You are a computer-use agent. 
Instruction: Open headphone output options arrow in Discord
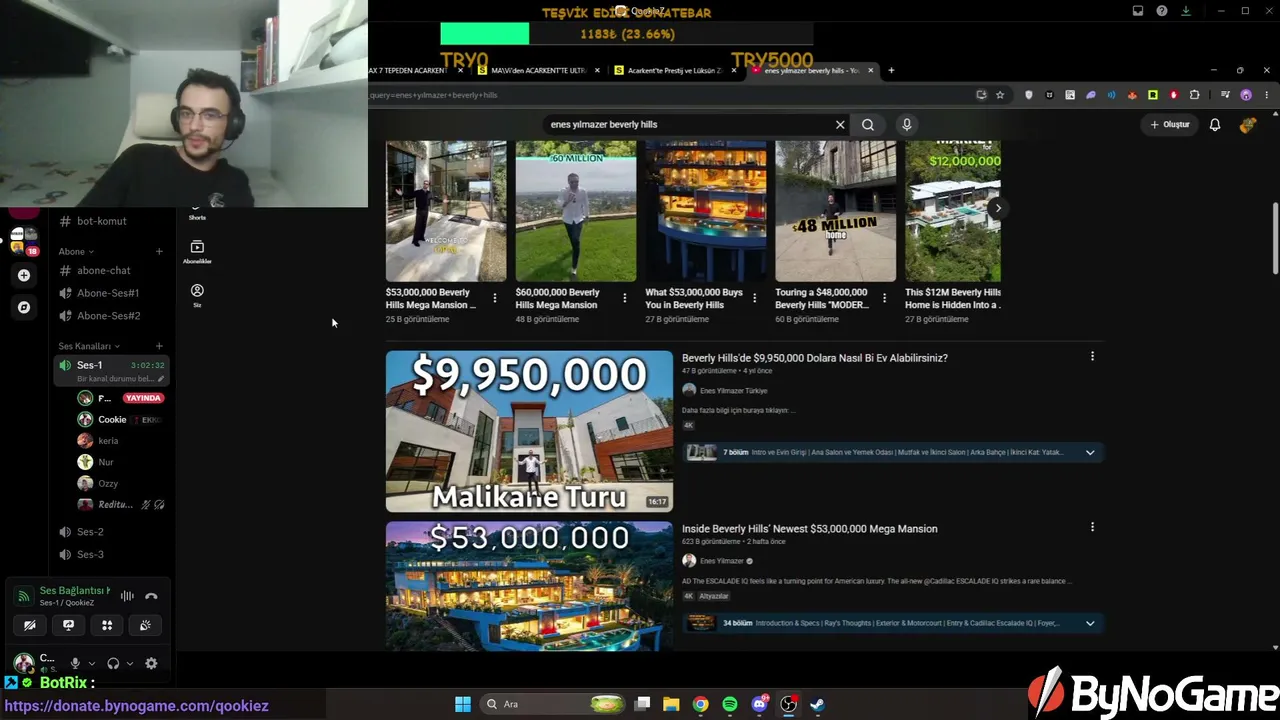click(x=129, y=663)
